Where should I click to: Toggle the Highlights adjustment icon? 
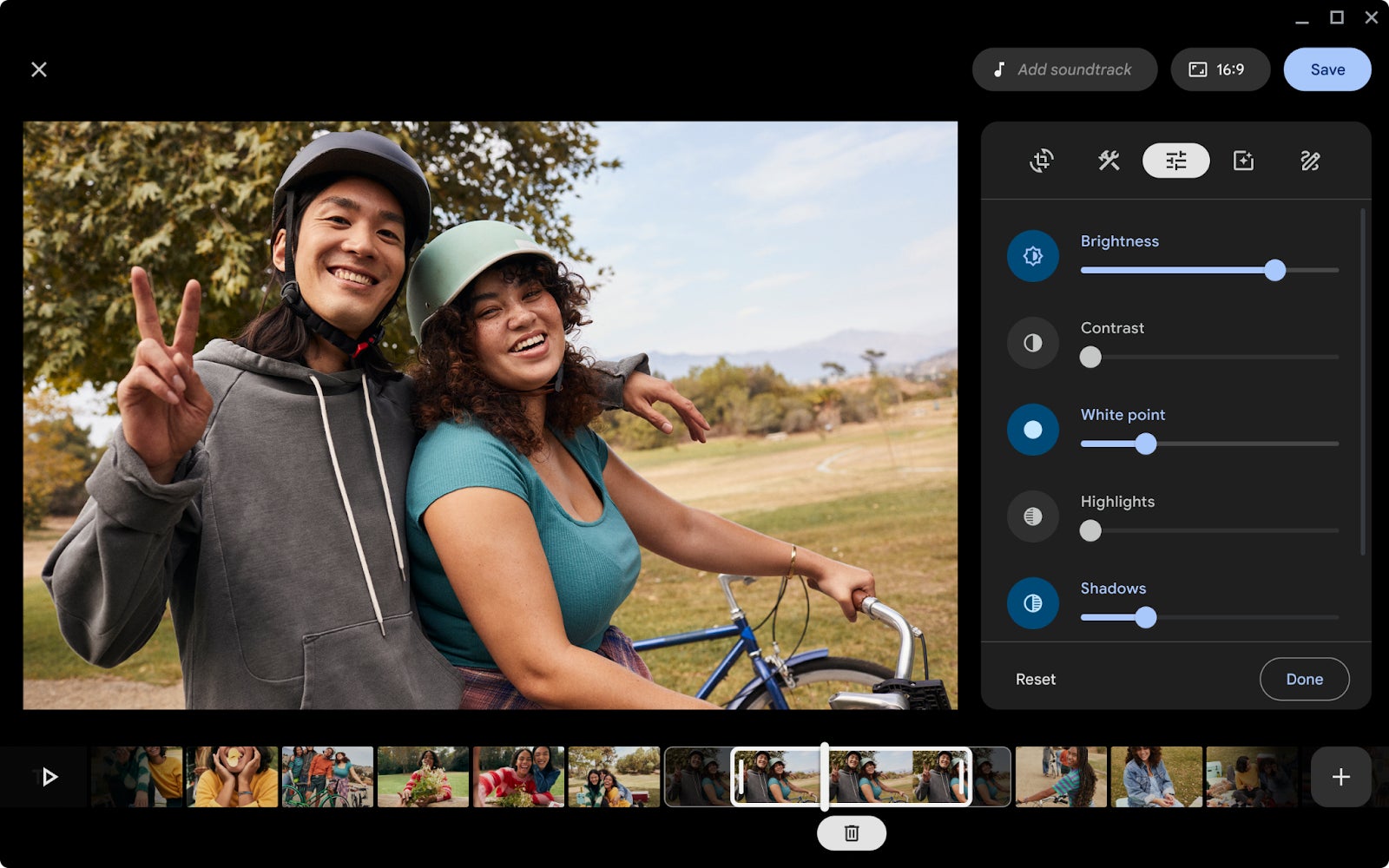[1033, 516]
